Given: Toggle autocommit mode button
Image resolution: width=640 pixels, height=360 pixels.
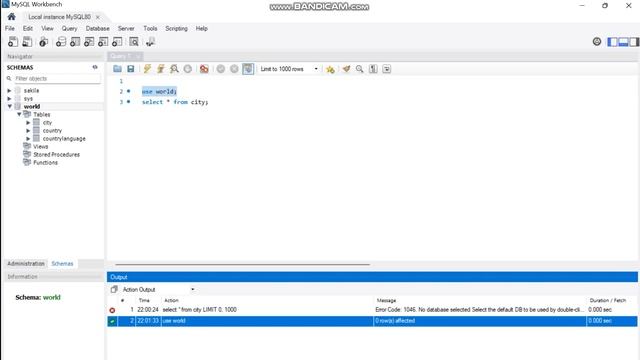Looking at the screenshot, I should [x=248, y=69].
